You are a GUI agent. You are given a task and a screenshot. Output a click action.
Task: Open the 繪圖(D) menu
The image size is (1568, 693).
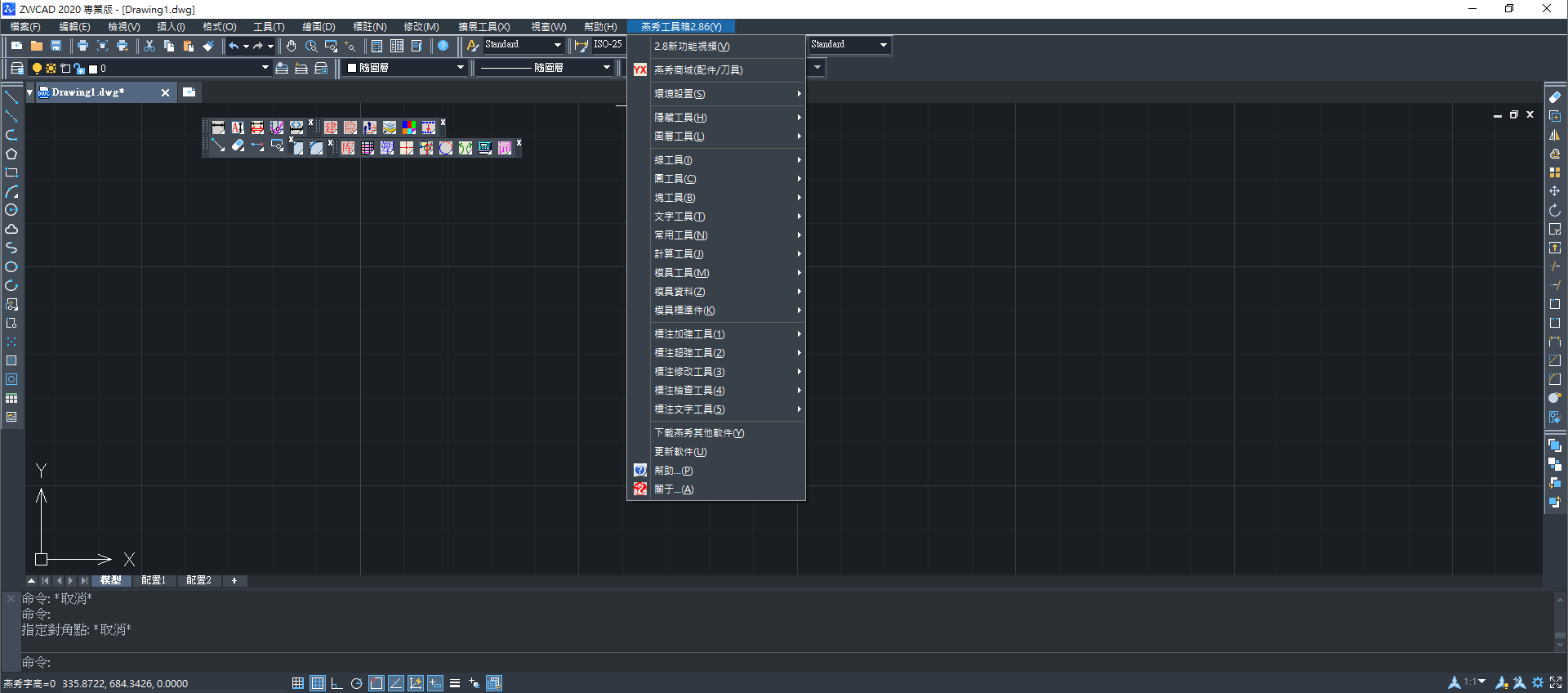click(318, 27)
